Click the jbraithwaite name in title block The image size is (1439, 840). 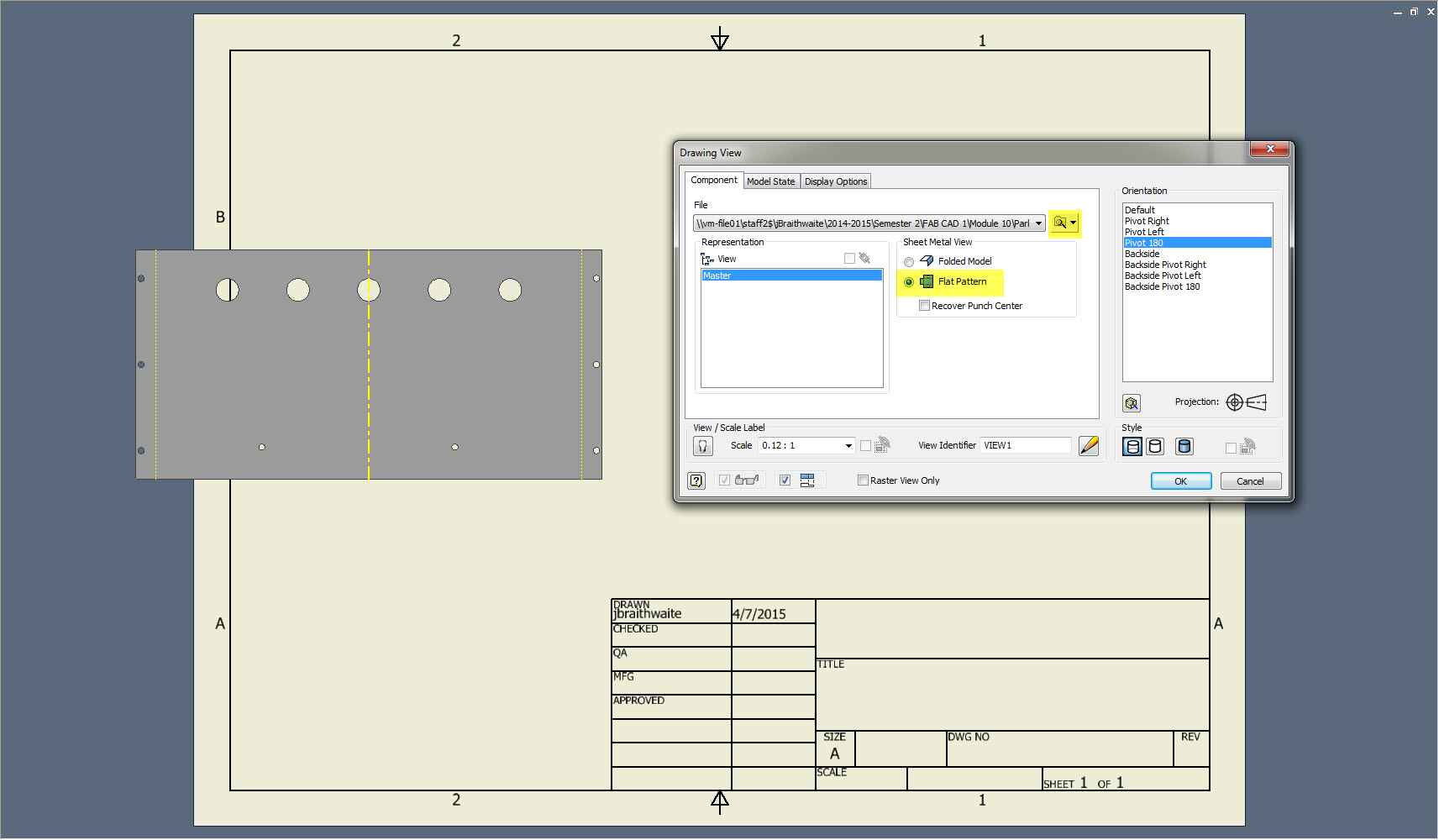648,614
